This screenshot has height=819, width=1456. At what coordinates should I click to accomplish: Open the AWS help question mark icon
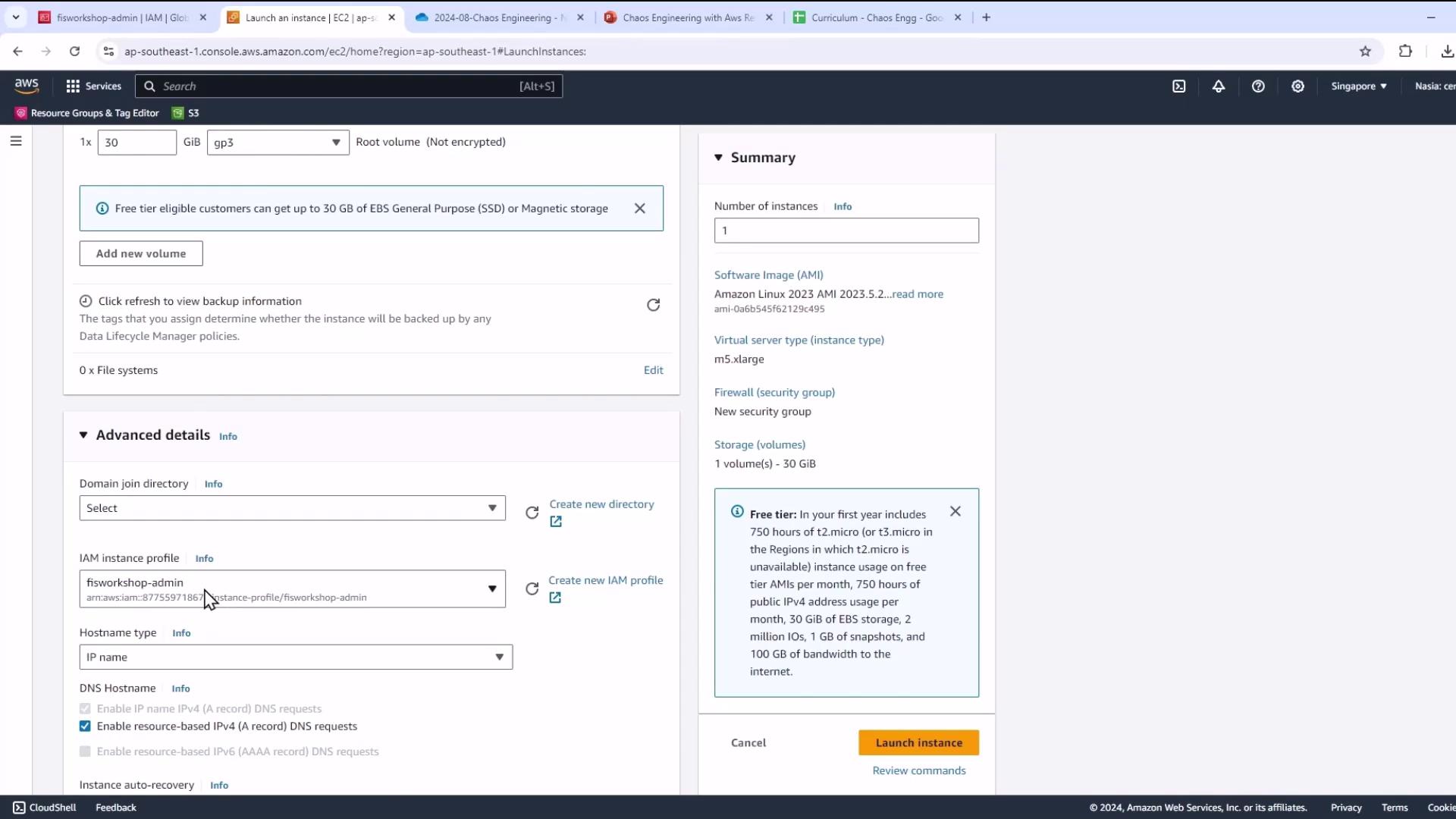[x=1258, y=86]
